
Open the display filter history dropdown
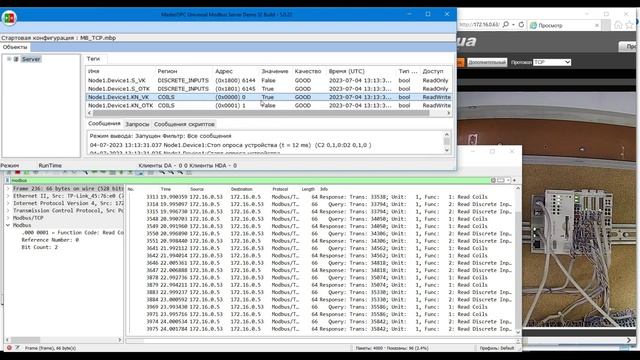coord(508,180)
